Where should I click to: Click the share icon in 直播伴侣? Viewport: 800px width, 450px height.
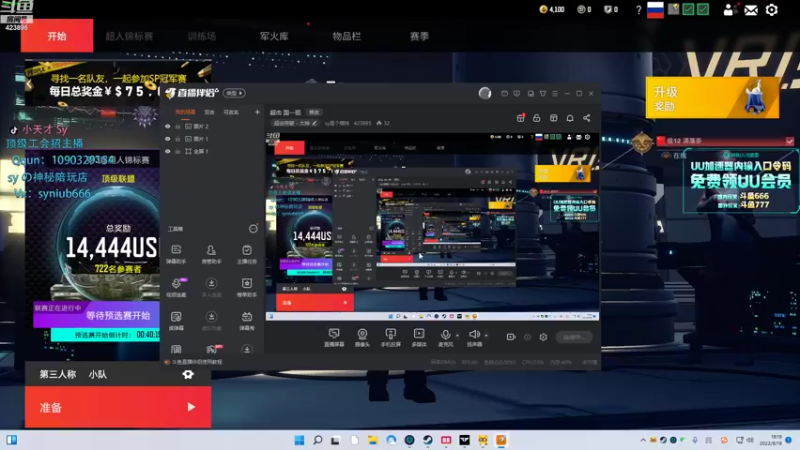[587, 118]
